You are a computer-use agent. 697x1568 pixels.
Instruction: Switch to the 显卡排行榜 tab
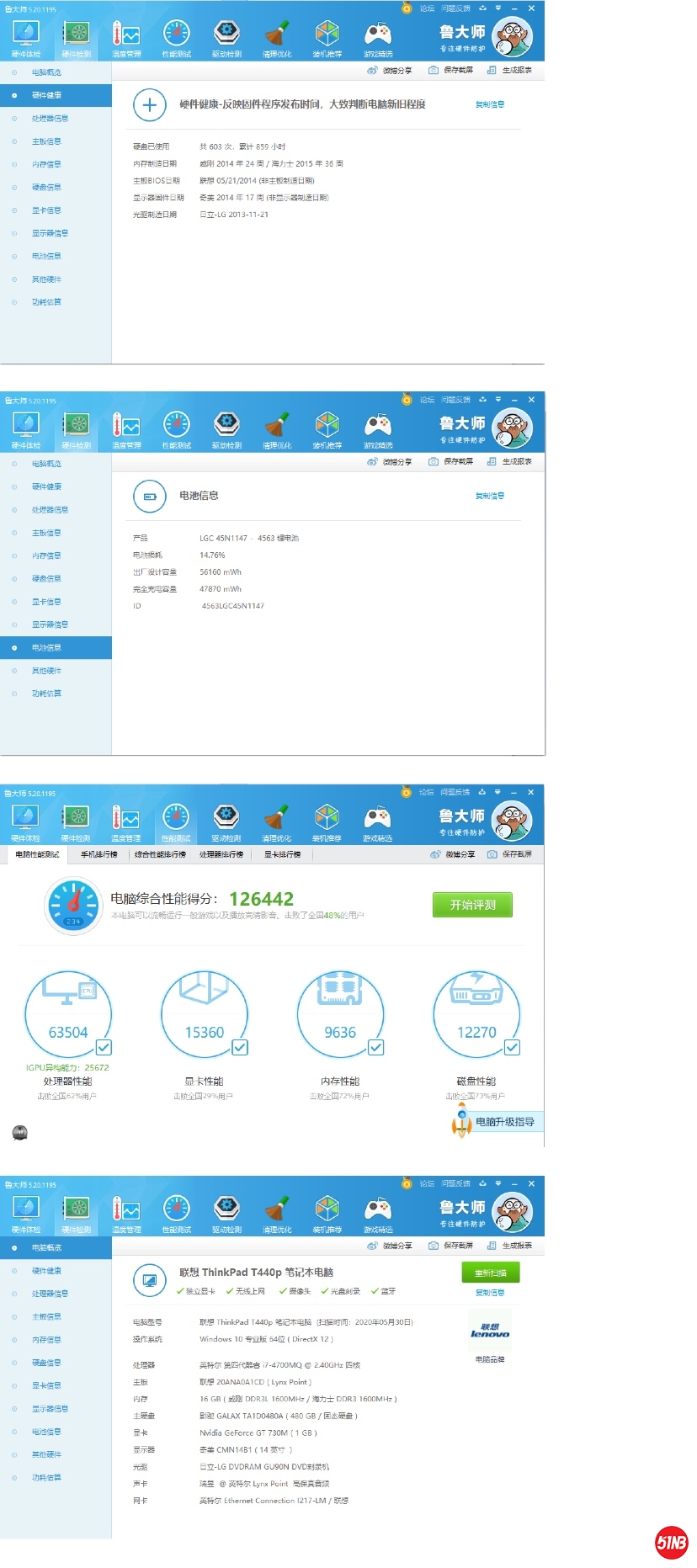point(282,854)
